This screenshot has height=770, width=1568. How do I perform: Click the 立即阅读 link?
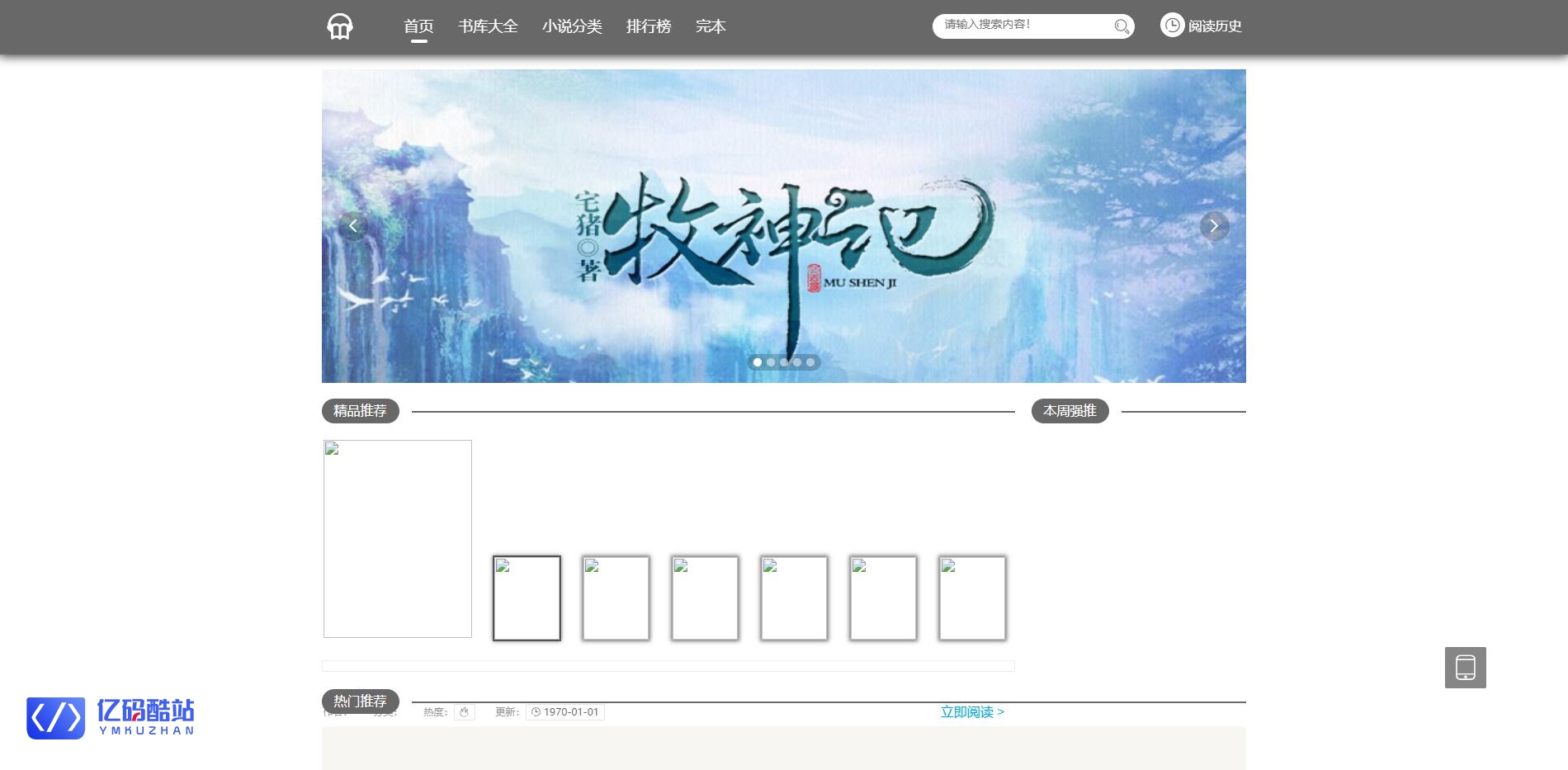[x=972, y=712]
